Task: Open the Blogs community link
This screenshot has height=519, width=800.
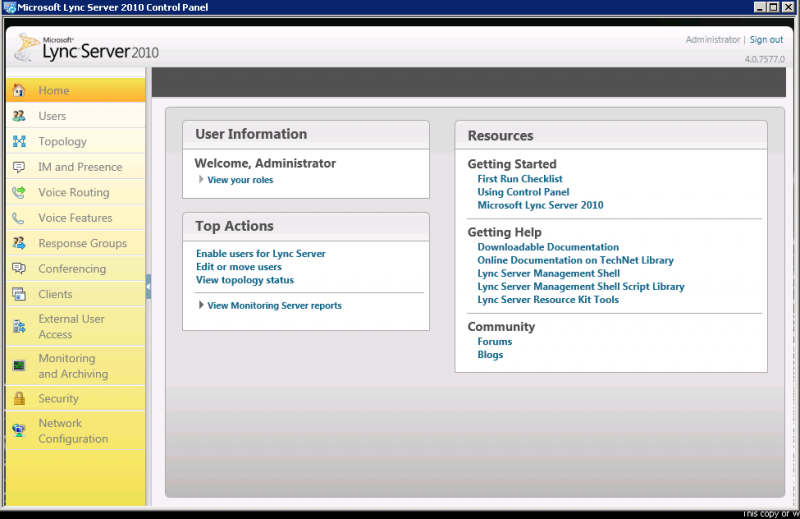Action: pos(490,355)
